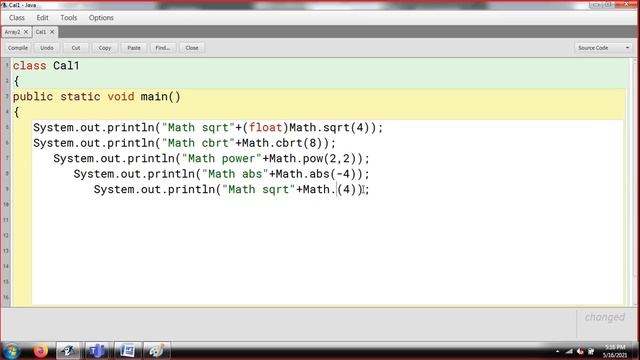The height and width of the screenshot is (360, 640).
Task: Open the Edit menu
Action: tap(42, 18)
